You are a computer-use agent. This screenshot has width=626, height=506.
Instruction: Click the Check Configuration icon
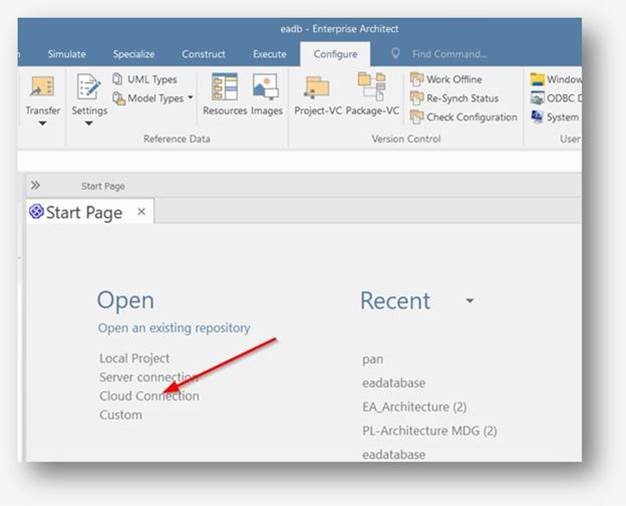point(416,117)
